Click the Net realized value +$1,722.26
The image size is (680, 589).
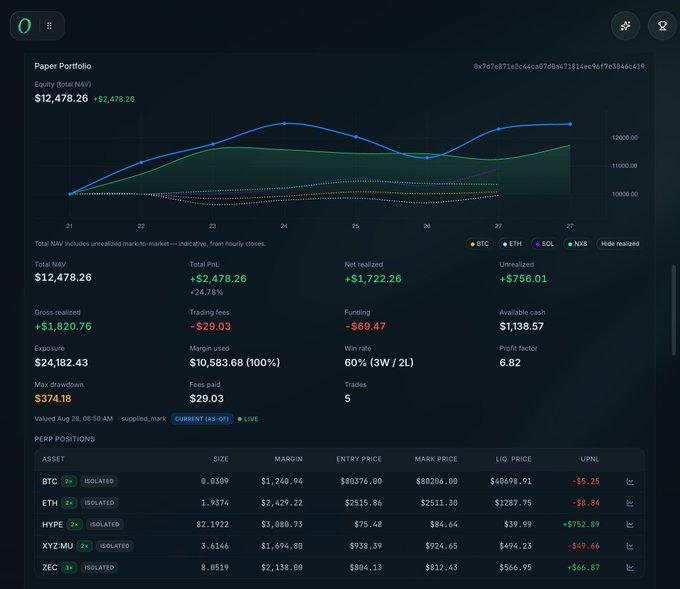pyautogui.click(x=373, y=279)
